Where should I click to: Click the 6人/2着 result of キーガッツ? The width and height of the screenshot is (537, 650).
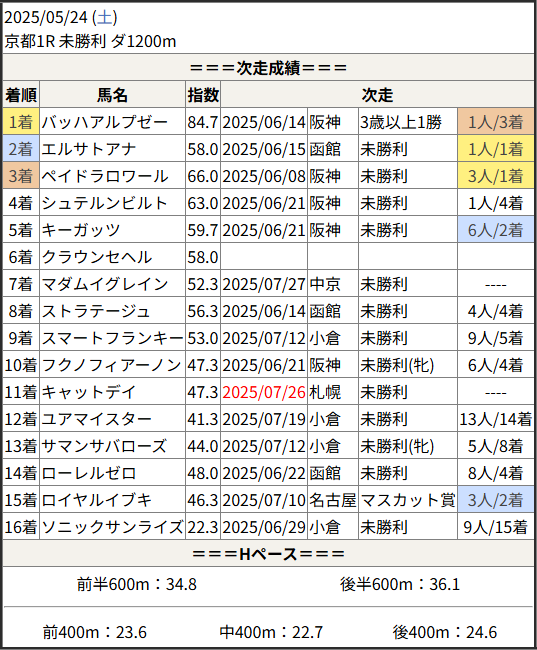coord(496,230)
